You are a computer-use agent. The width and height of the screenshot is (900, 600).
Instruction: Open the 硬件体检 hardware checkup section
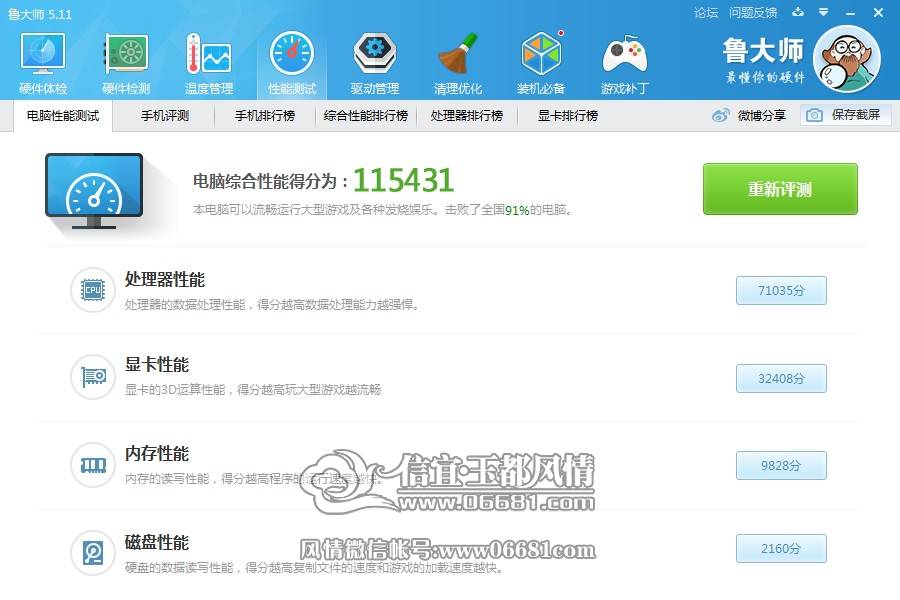coord(43,63)
